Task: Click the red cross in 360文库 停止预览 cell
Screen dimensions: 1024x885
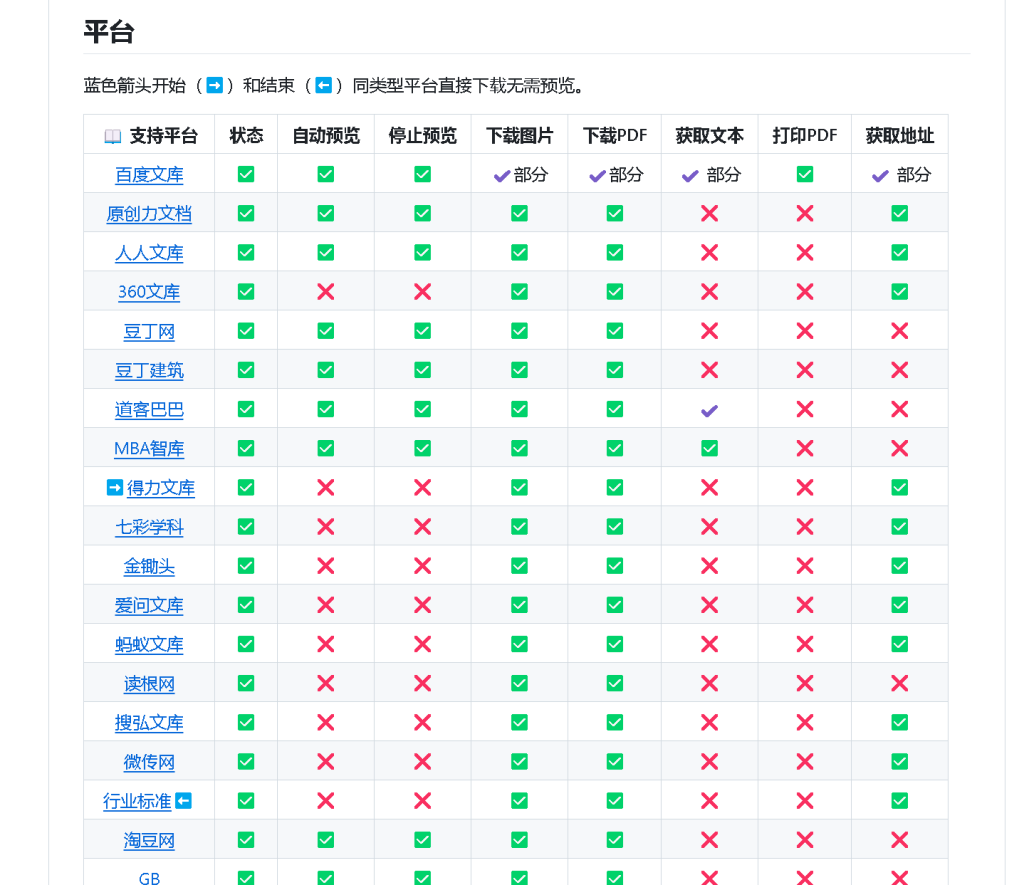Action: tap(423, 292)
